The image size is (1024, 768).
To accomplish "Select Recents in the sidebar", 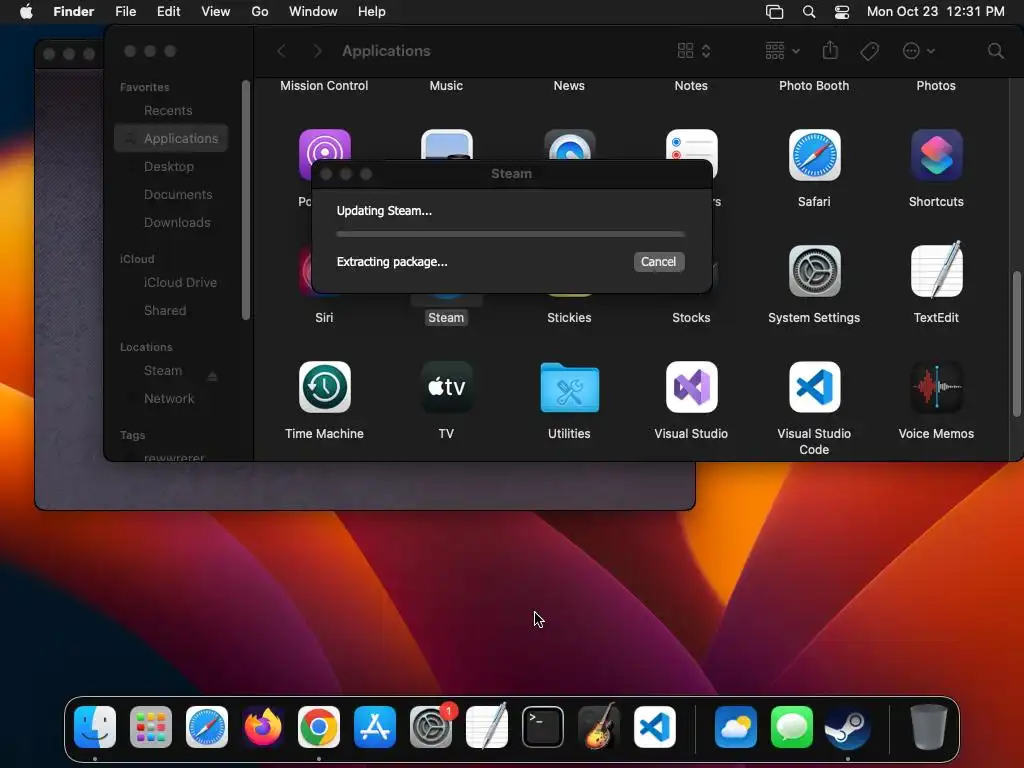I will tap(168, 110).
